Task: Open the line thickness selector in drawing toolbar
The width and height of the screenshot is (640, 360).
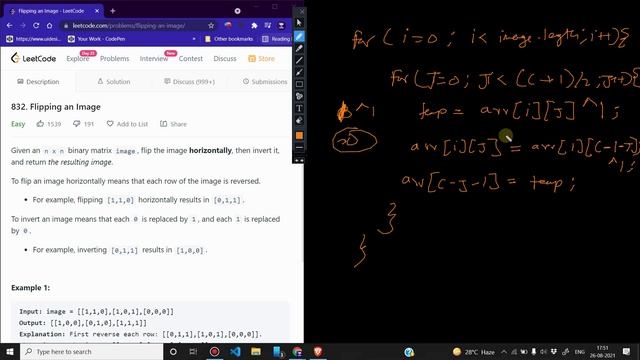Action: point(299,147)
